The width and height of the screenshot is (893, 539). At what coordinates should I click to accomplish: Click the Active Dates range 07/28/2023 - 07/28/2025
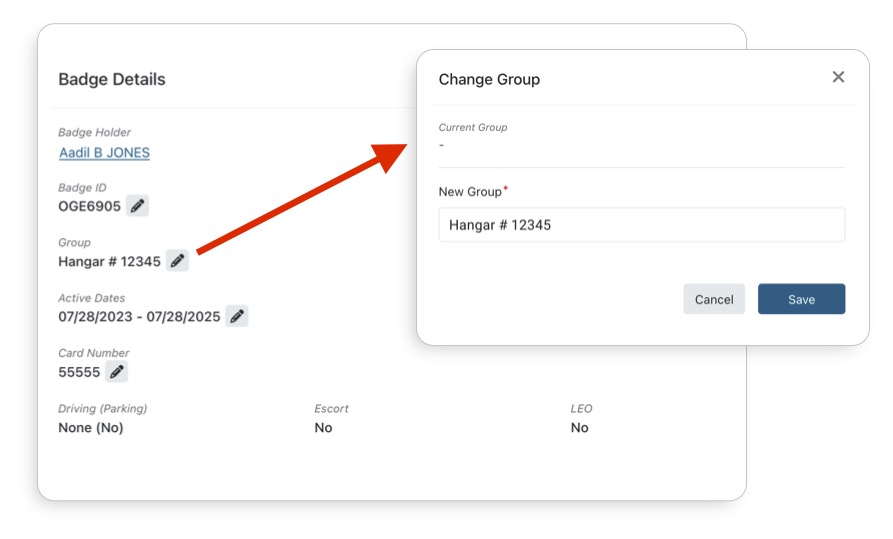[x=139, y=317]
